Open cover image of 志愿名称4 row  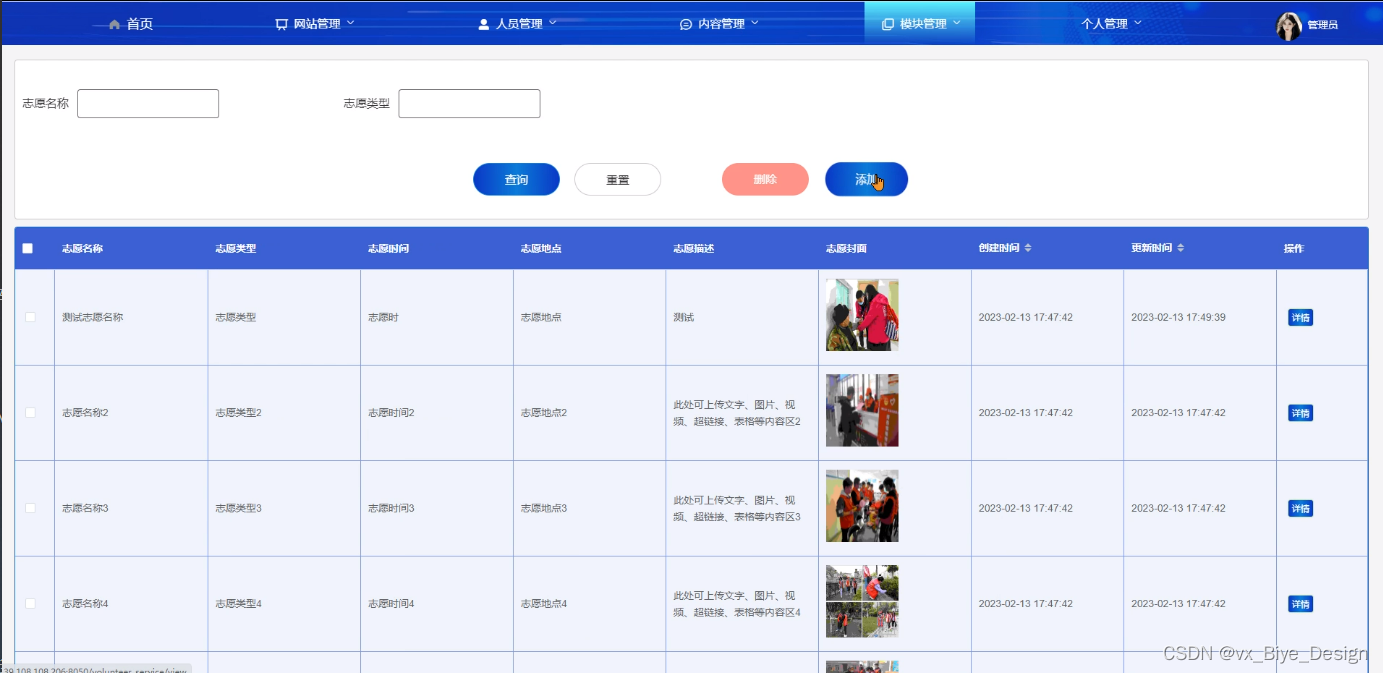click(x=862, y=601)
